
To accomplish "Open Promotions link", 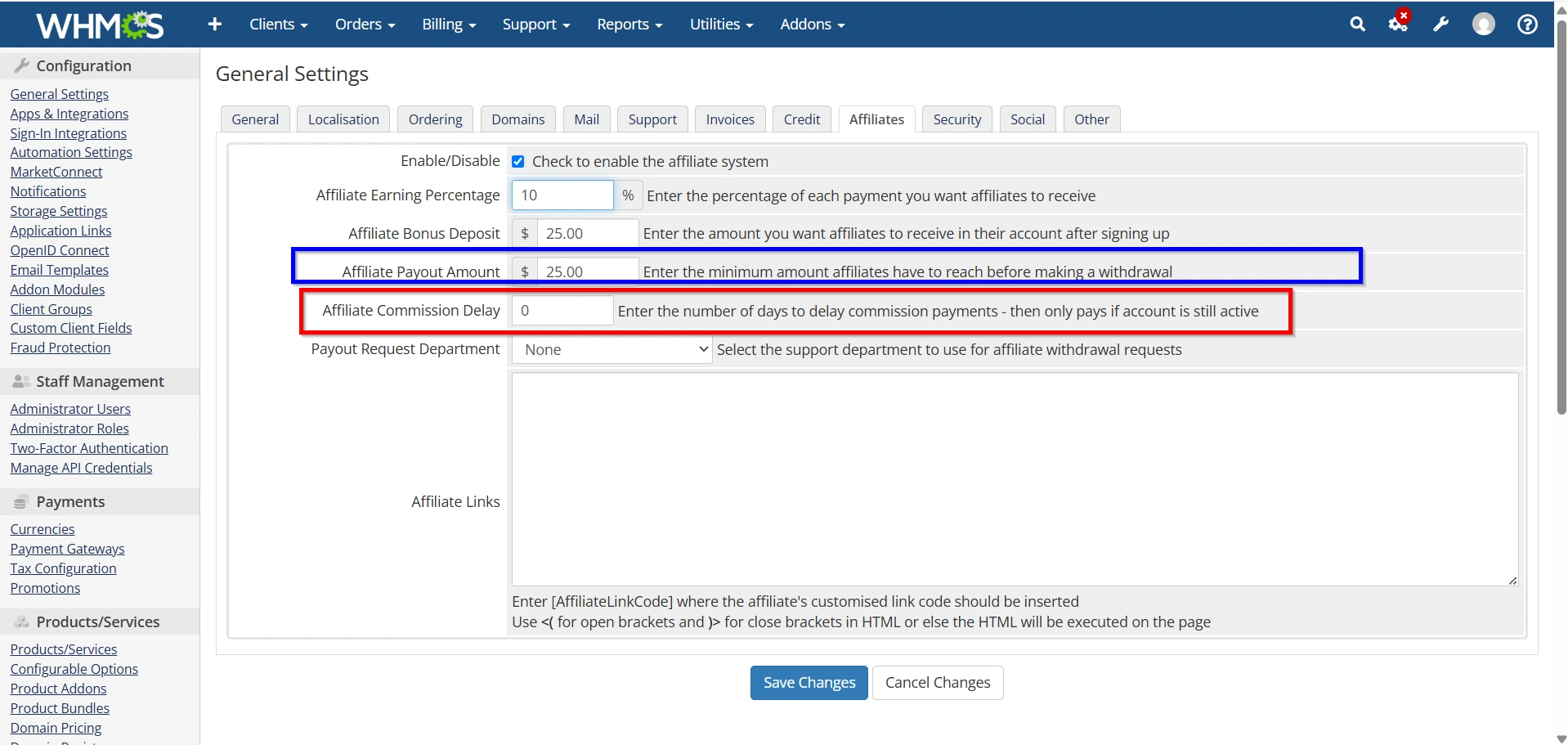I will click(x=45, y=588).
